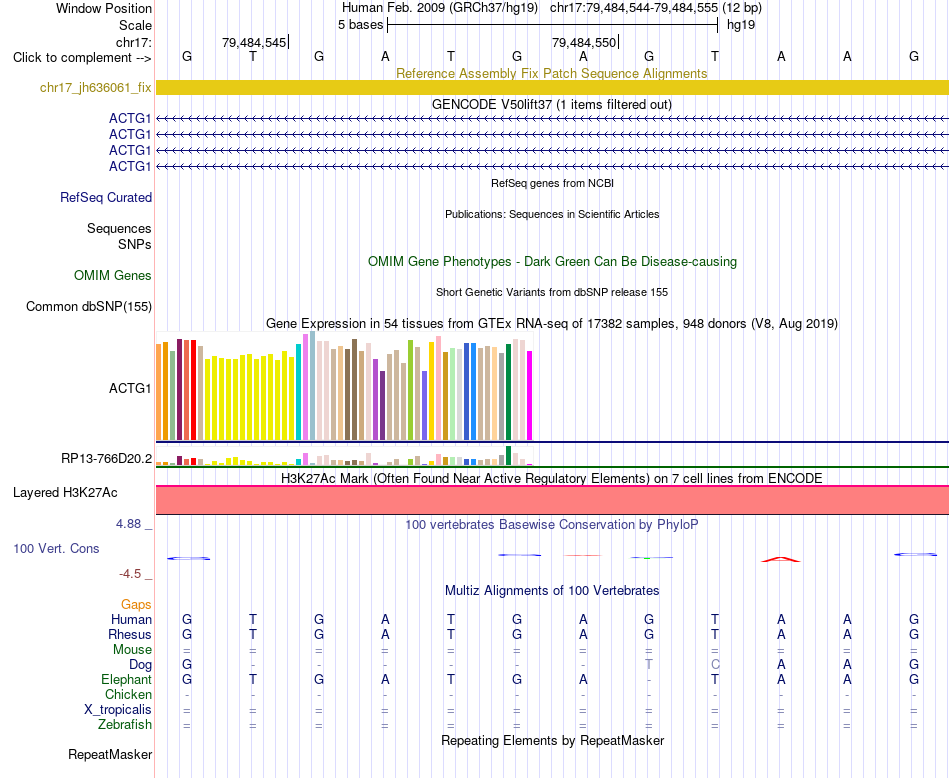The height and width of the screenshot is (778, 950).
Task: Click the 'Click to complement -->' label
Action: [82, 58]
